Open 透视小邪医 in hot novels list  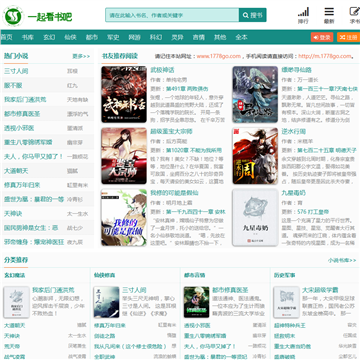[19, 128]
